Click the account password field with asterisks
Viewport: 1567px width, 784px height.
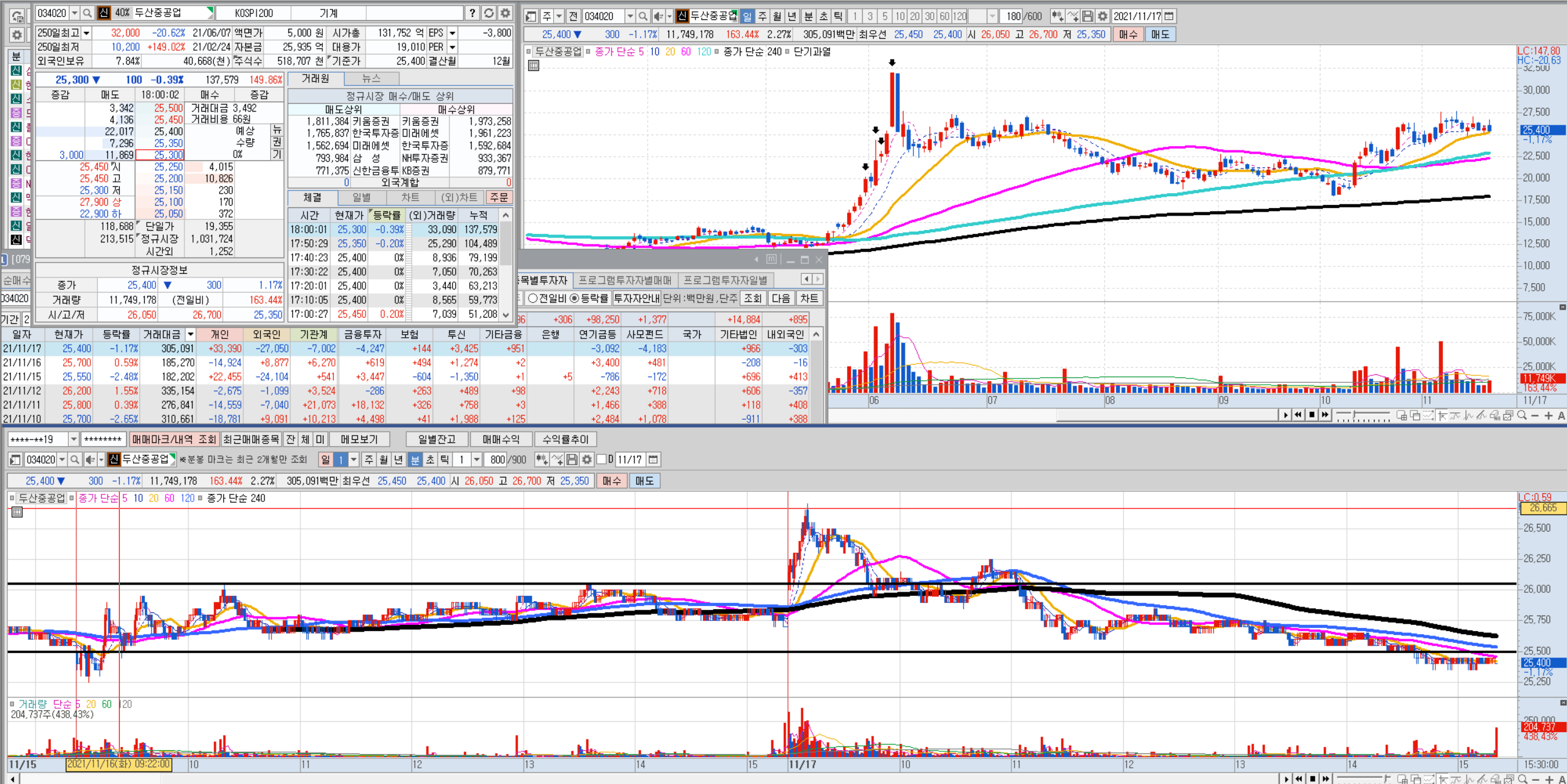(x=103, y=440)
